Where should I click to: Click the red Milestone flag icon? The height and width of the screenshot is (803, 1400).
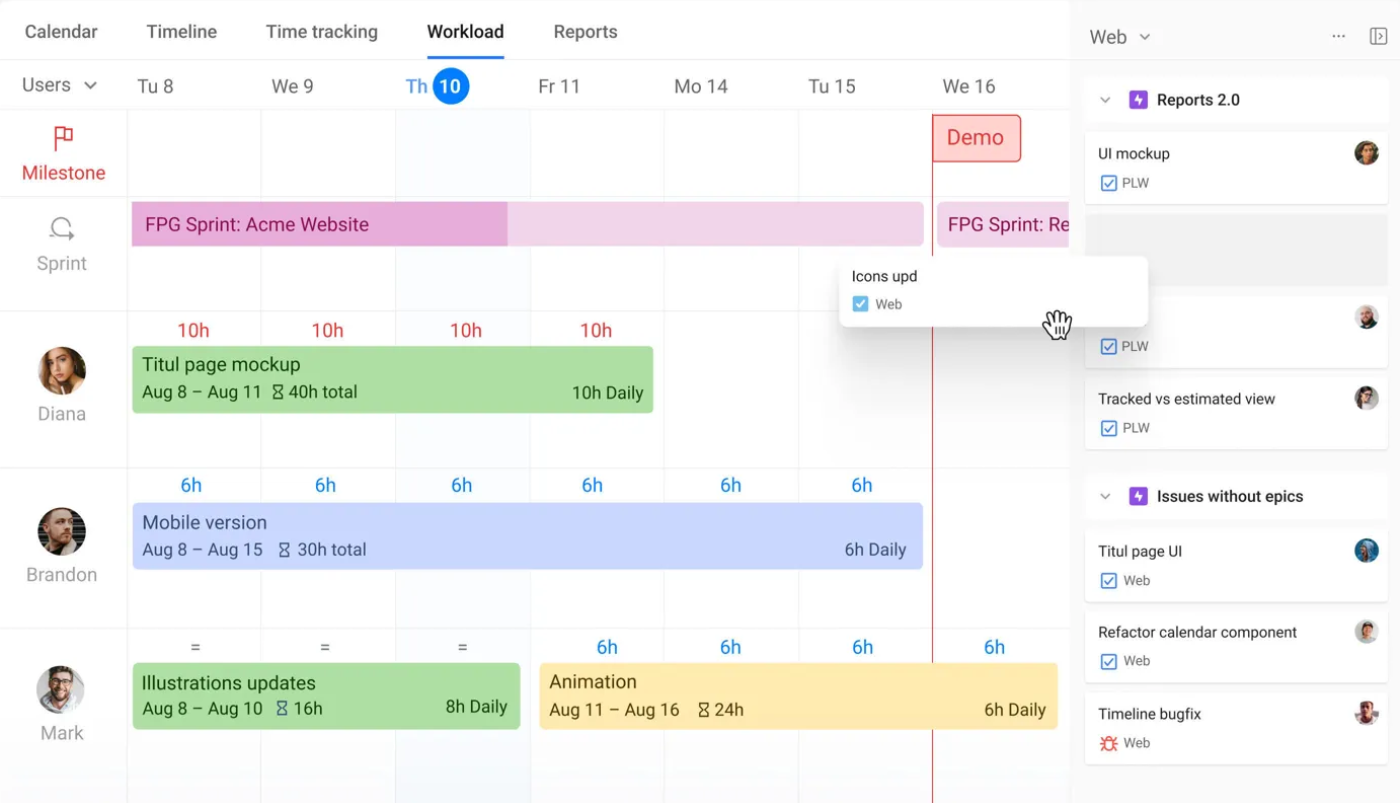click(63, 137)
